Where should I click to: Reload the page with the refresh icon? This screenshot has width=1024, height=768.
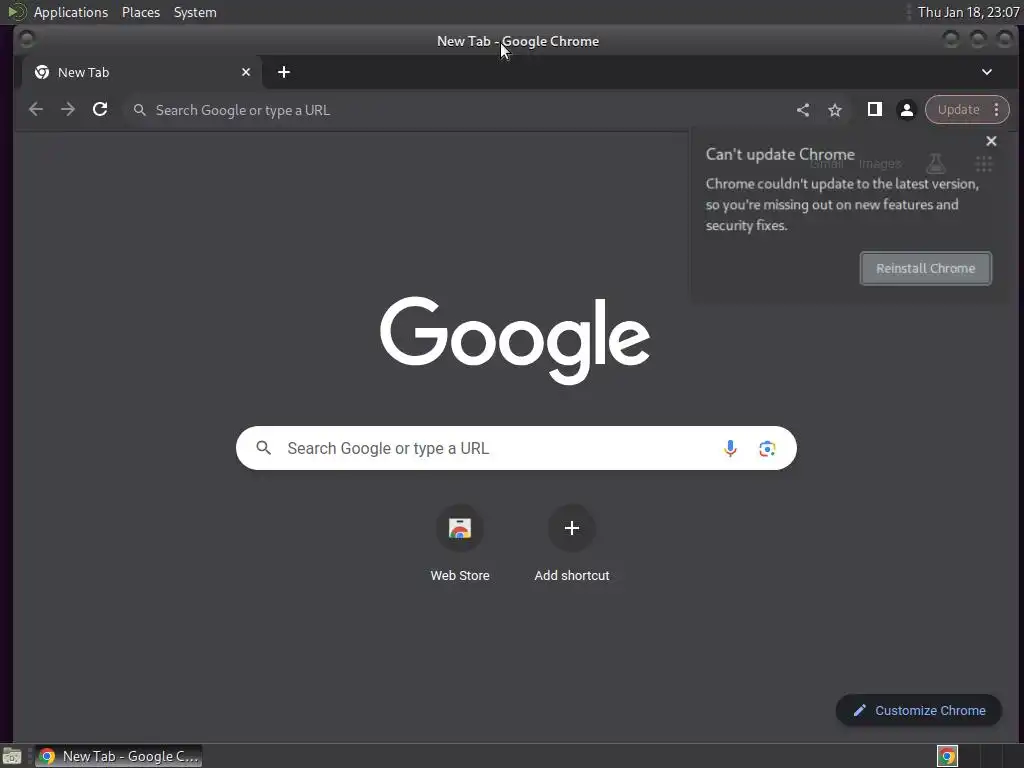click(100, 110)
